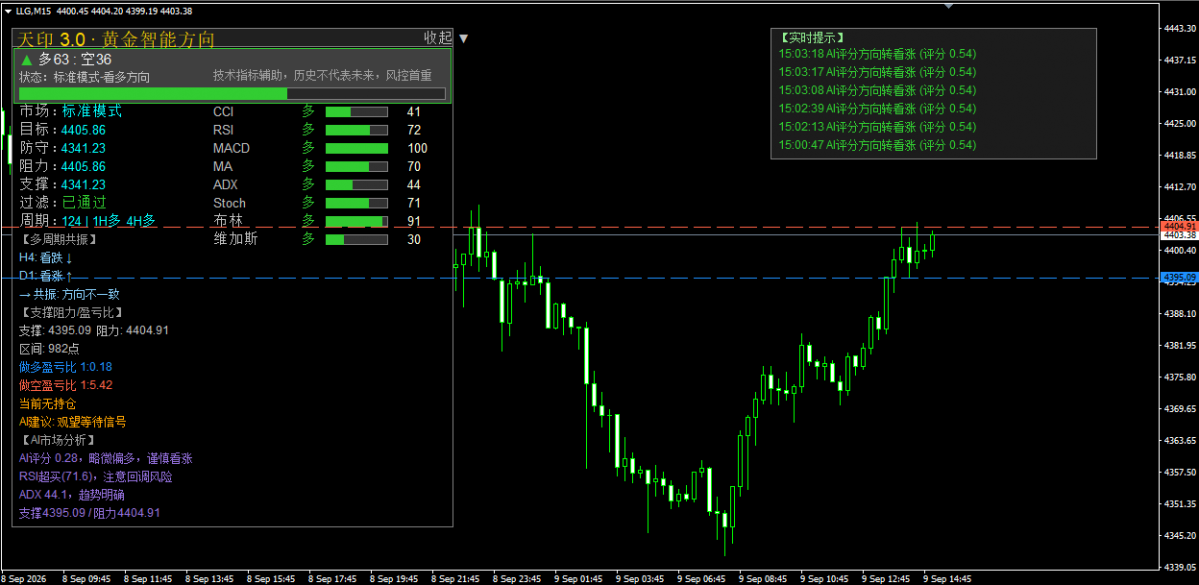
Task: Click the RSI strength bar
Action: (x=356, y=130)
